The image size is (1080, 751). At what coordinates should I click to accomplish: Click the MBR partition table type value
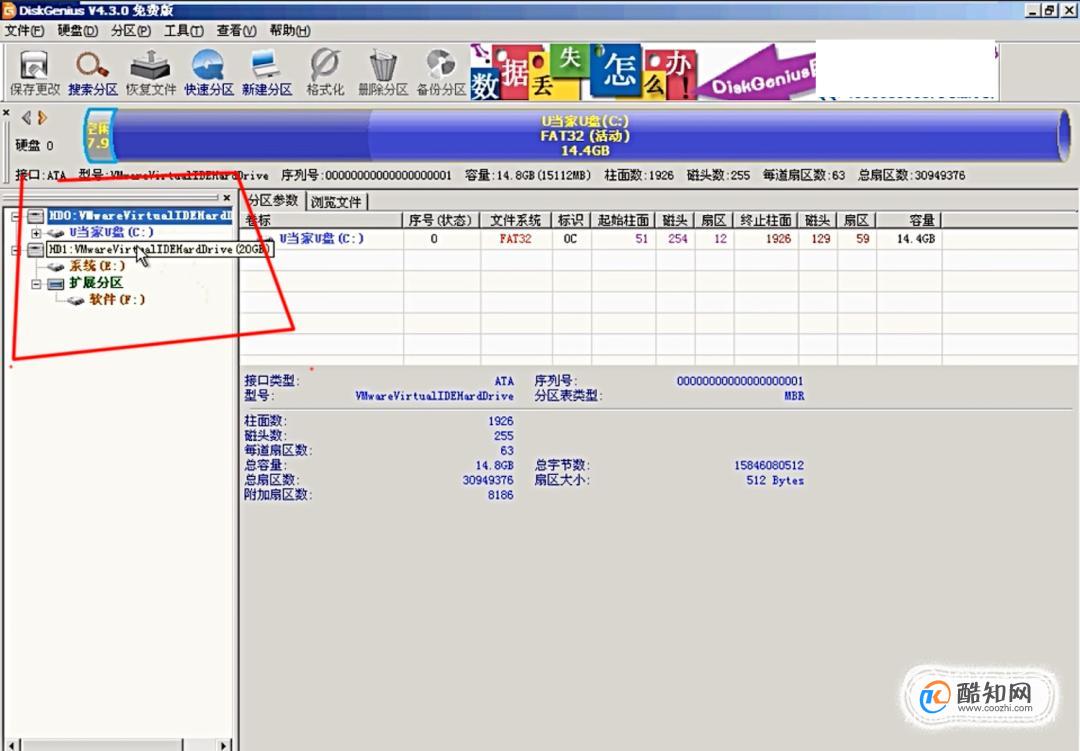point(793,396)
